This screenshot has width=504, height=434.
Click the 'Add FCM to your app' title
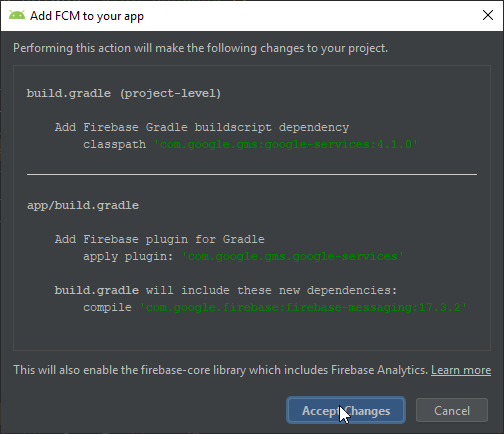tap(87, 16)
